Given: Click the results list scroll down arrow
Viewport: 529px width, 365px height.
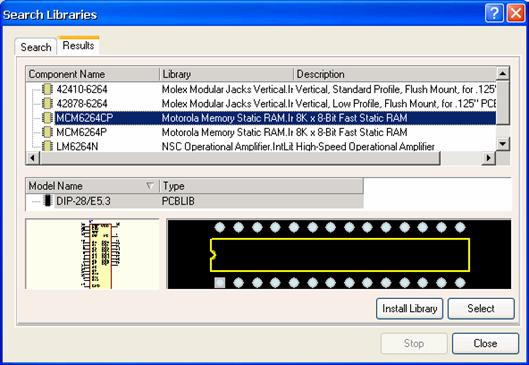Looking at the screenshot, I should [503, 144].
